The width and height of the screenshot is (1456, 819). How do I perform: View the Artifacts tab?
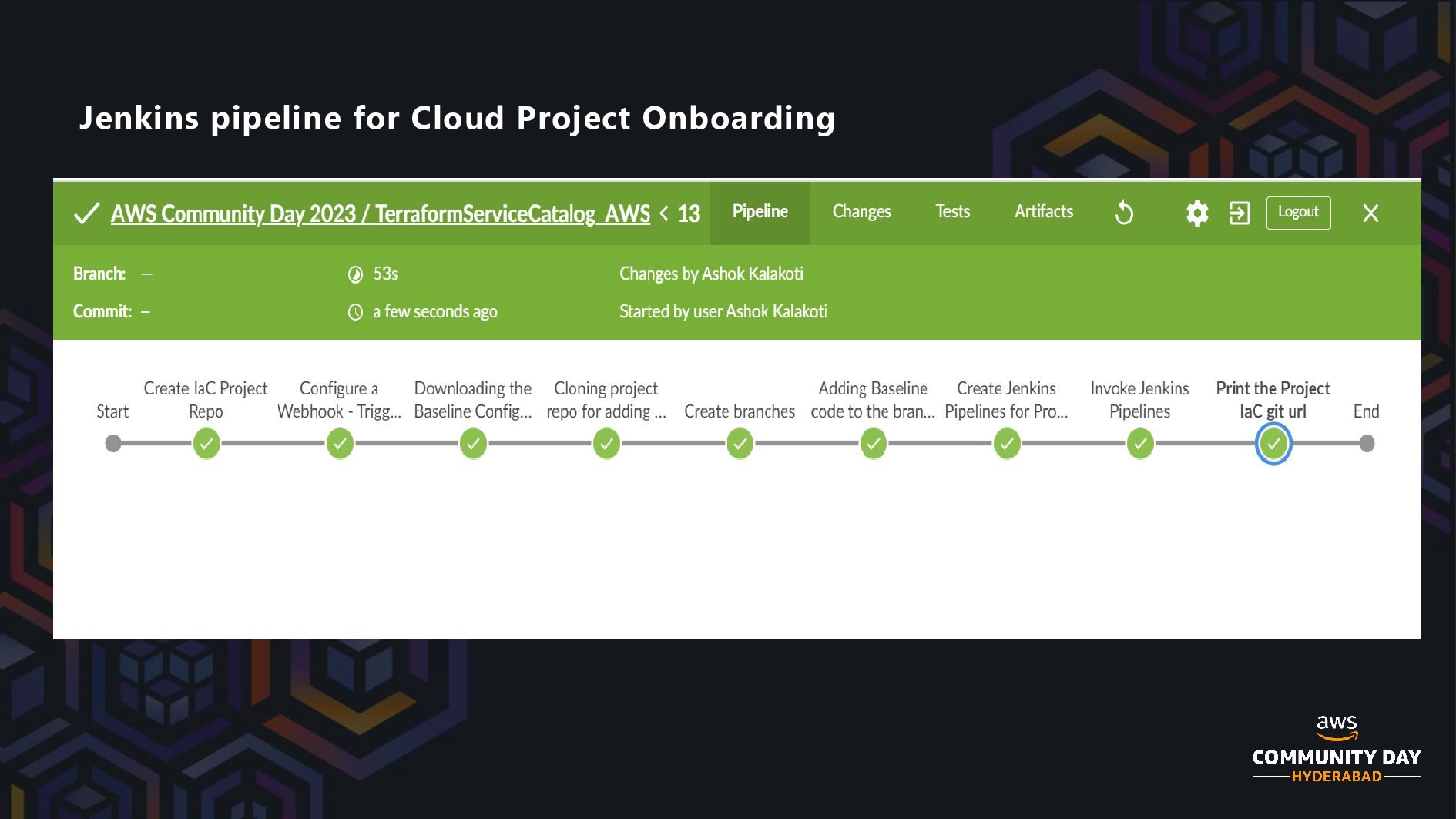pyautogui.click(x=1043, y=212)
